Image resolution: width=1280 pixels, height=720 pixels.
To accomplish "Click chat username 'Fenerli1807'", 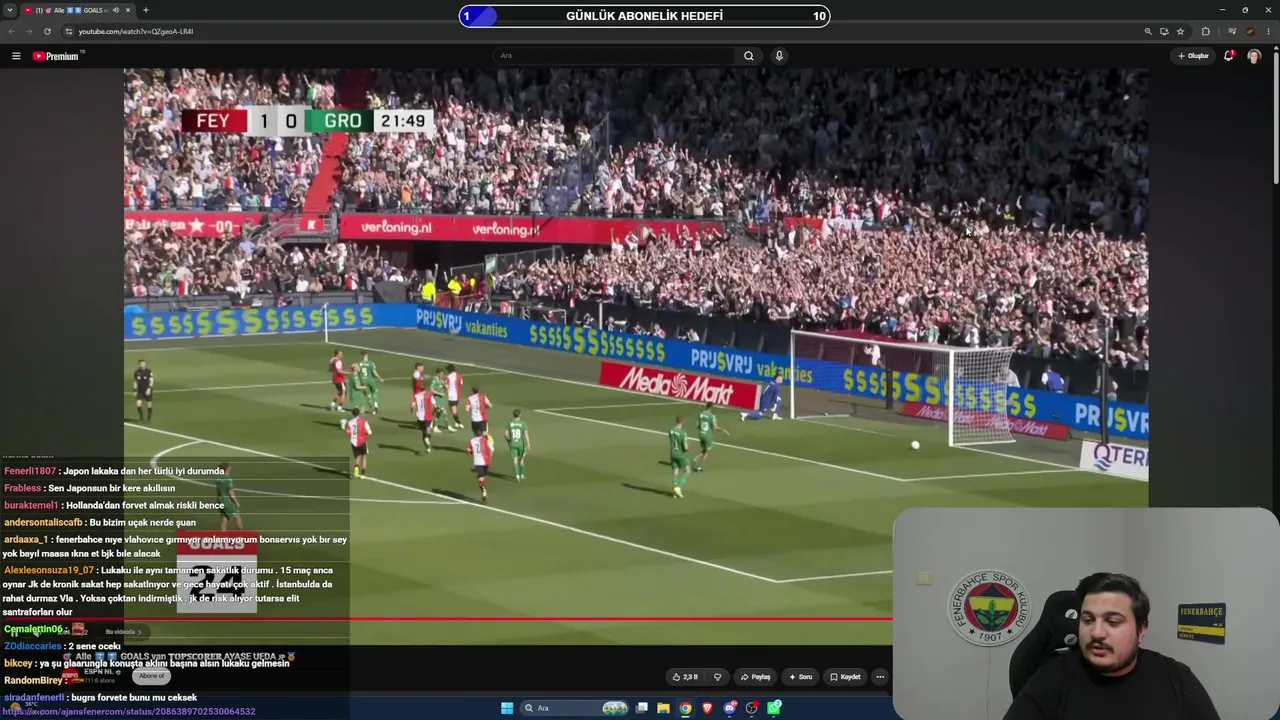I will coord(30,471).
